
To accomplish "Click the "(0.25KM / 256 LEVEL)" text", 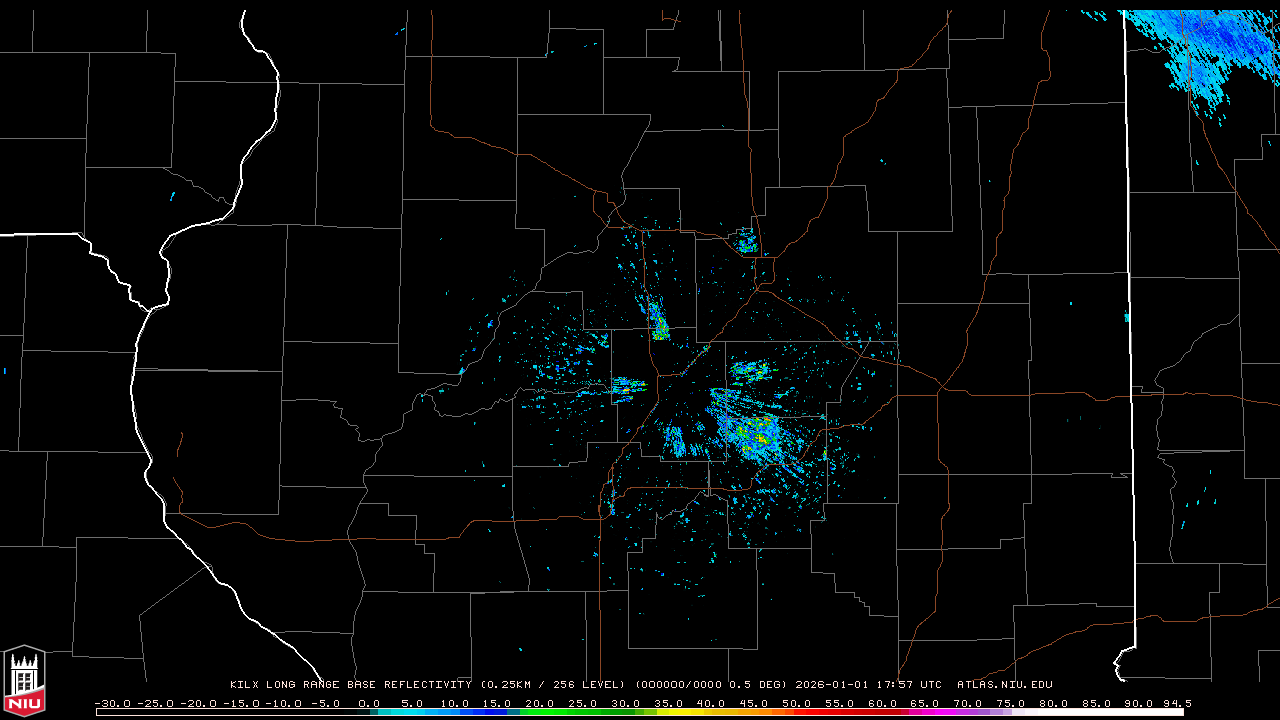I will [x=554, y=685].
